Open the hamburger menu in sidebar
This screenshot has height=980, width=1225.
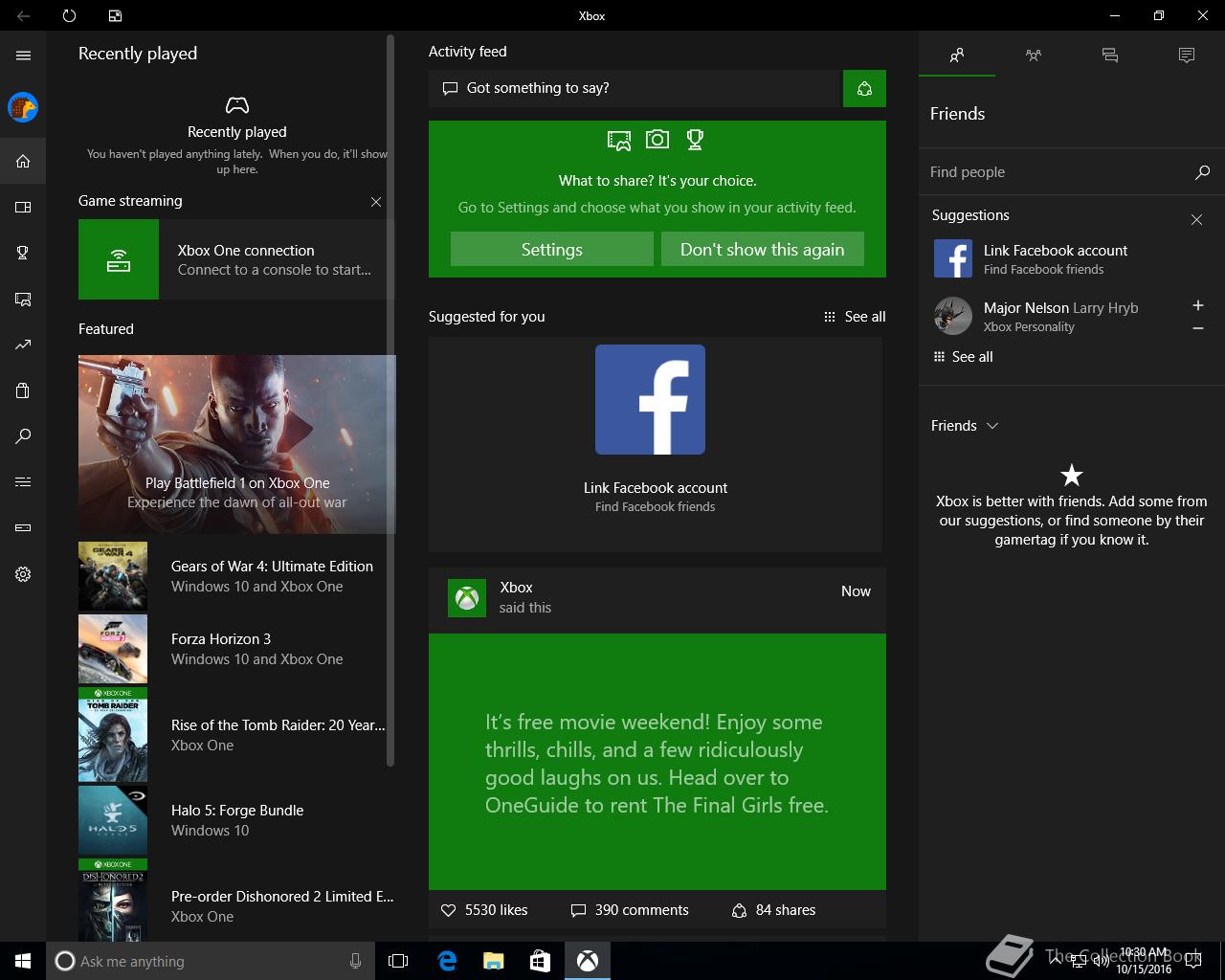click(23, 56)
